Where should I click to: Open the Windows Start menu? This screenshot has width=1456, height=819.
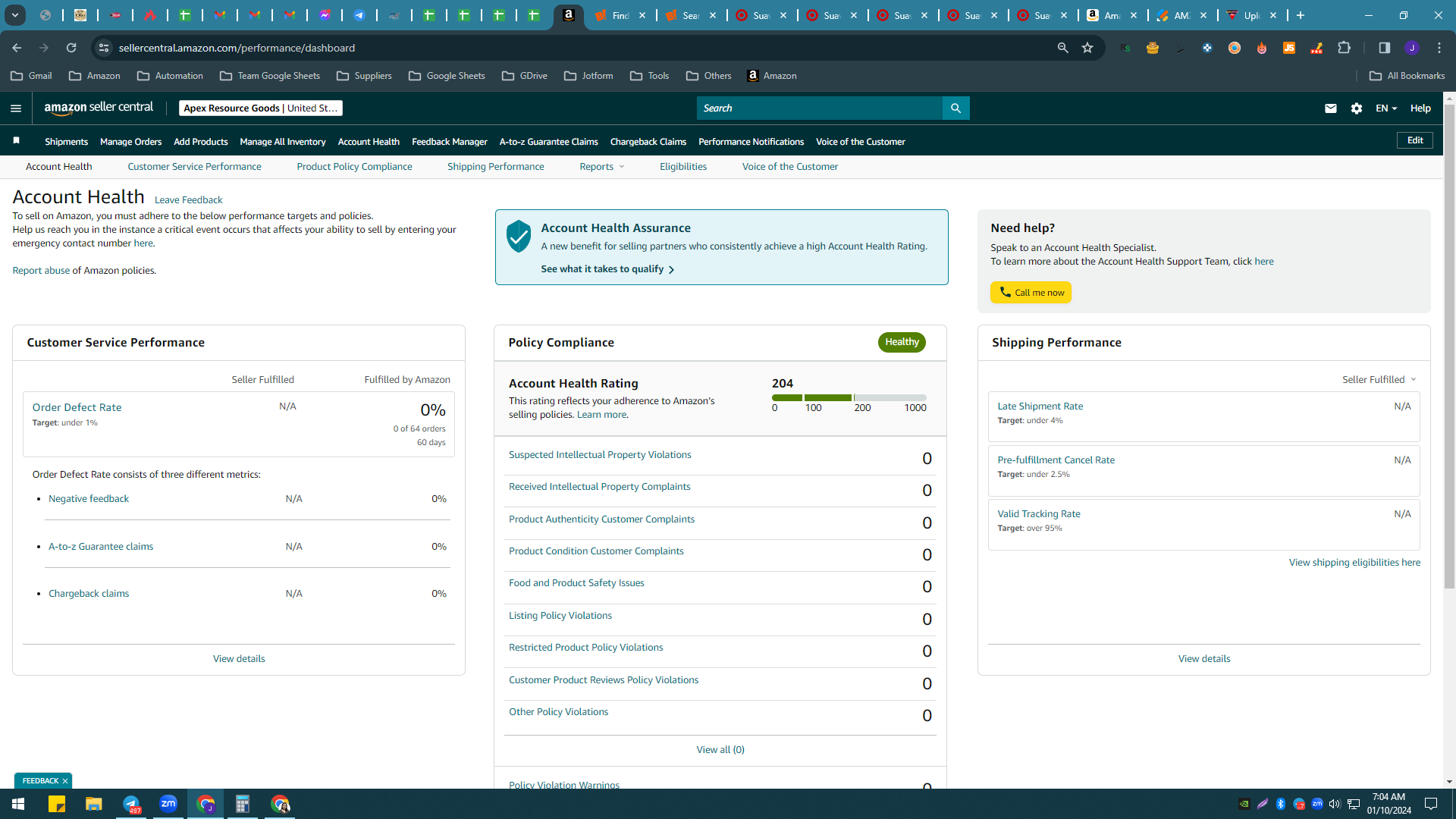pos(18,804)
